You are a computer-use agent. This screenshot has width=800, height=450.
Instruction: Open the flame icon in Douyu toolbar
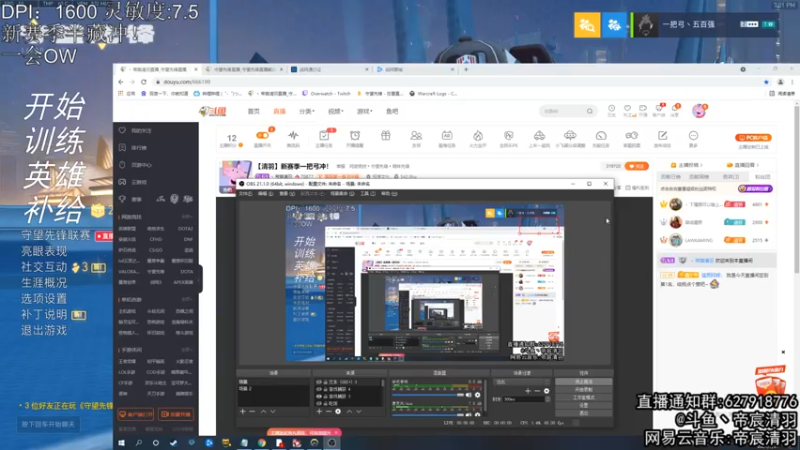[478, 136]
